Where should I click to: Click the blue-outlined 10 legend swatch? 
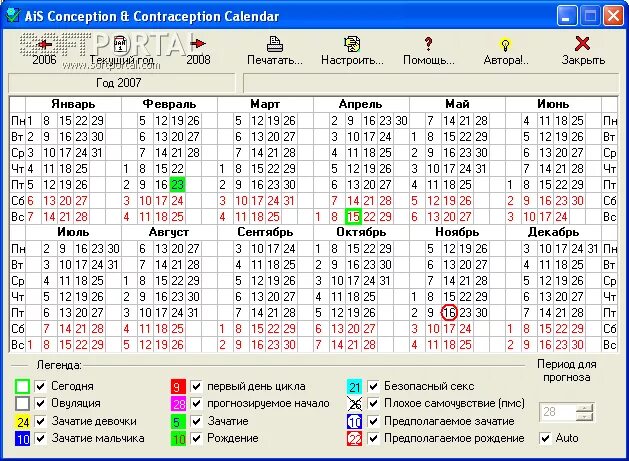(x=355, y=422)
